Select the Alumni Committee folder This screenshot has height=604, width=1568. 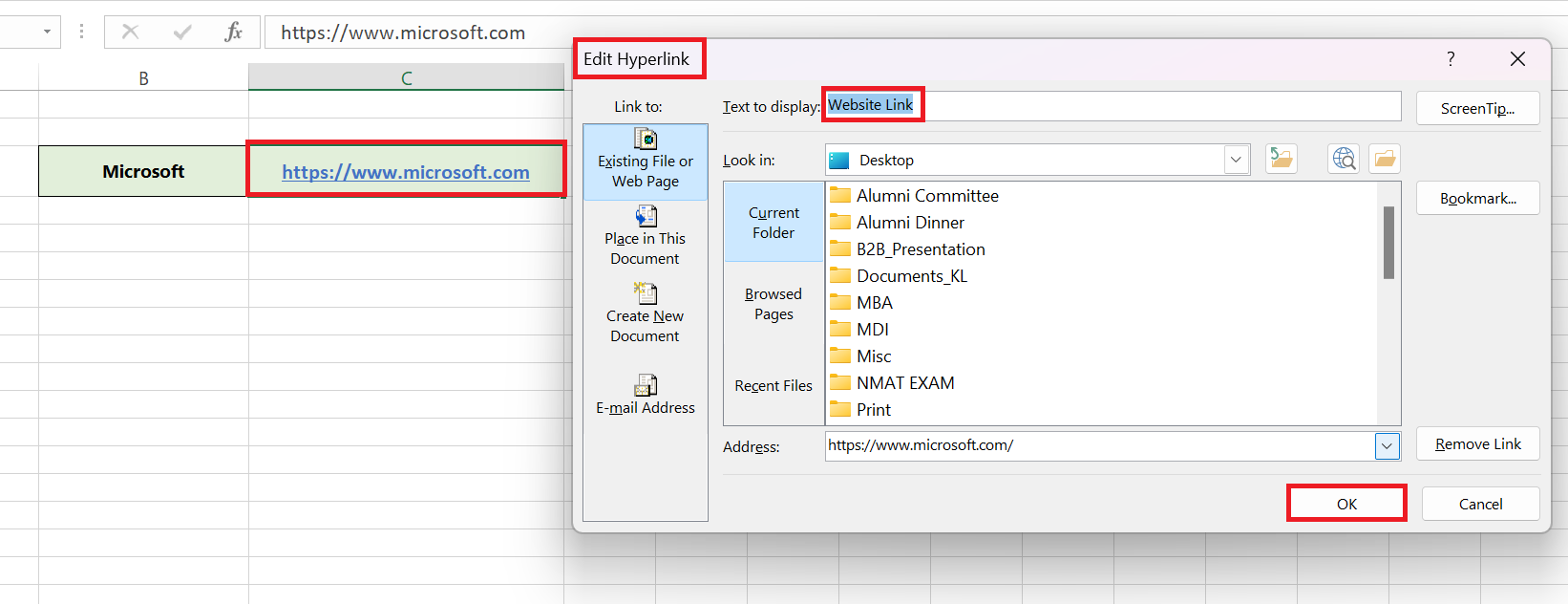pyautogui.click(x=914, y=196)
